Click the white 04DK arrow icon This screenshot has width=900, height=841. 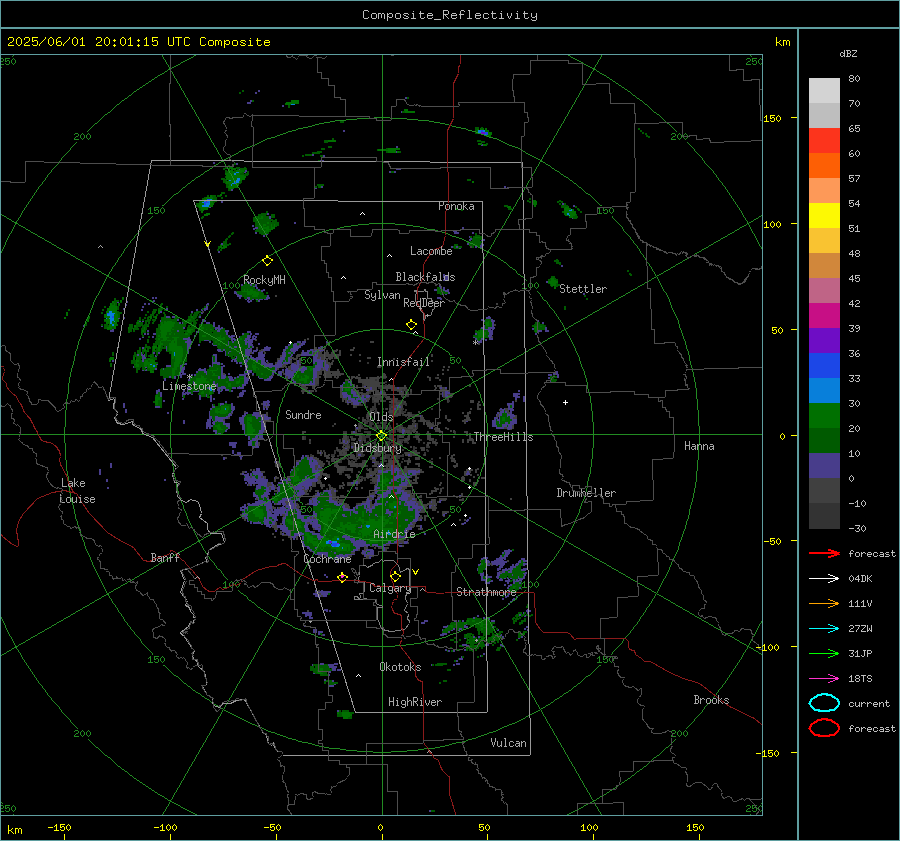[x=824, y=579]
